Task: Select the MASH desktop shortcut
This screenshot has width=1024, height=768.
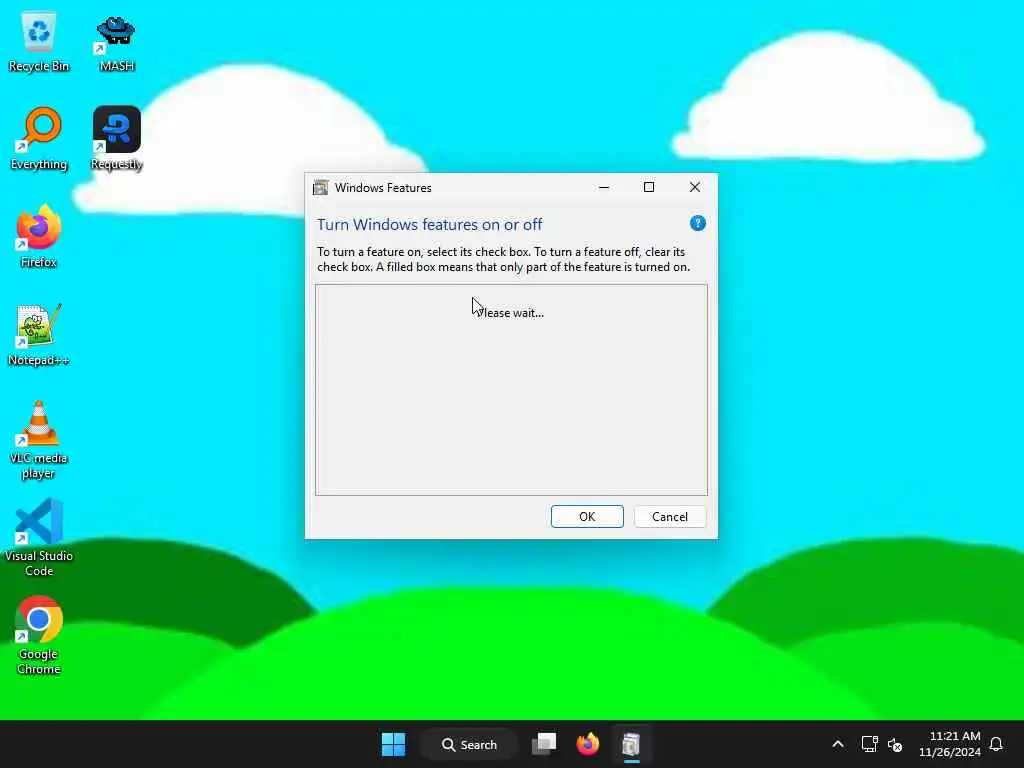Action: 116,41
